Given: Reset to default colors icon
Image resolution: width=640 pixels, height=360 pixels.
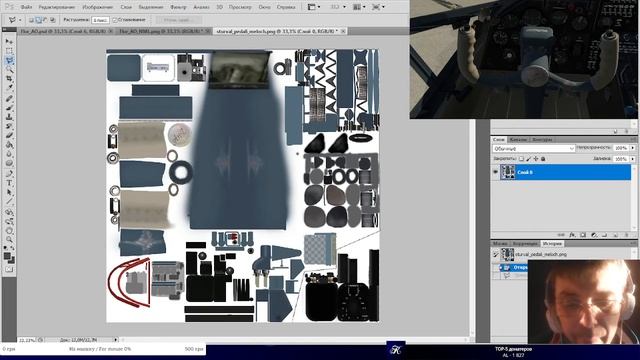Looking at the screenshot, I should [x=6, y=248].
